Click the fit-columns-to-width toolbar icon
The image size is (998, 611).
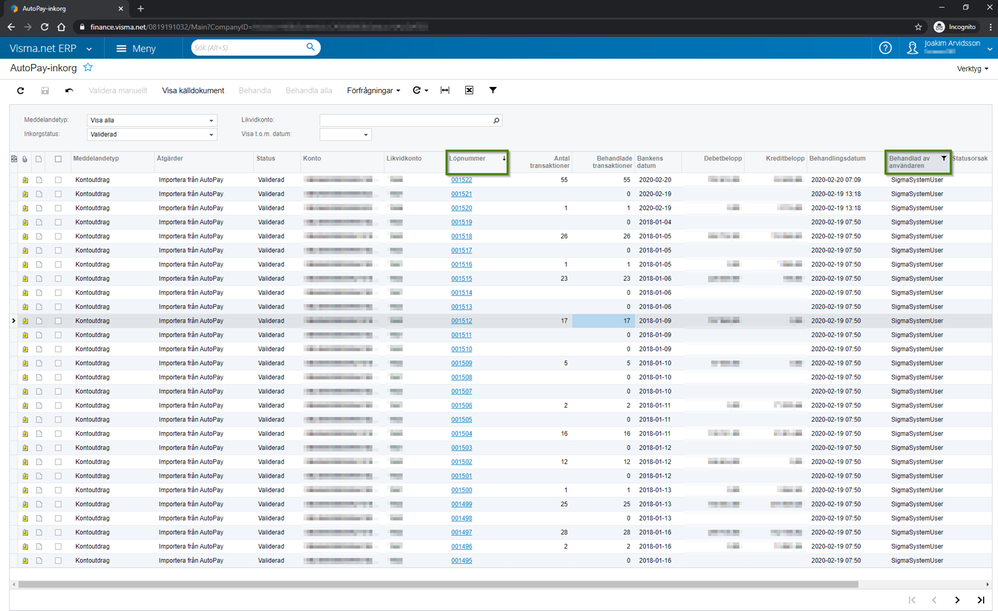[x=444, y=90]
